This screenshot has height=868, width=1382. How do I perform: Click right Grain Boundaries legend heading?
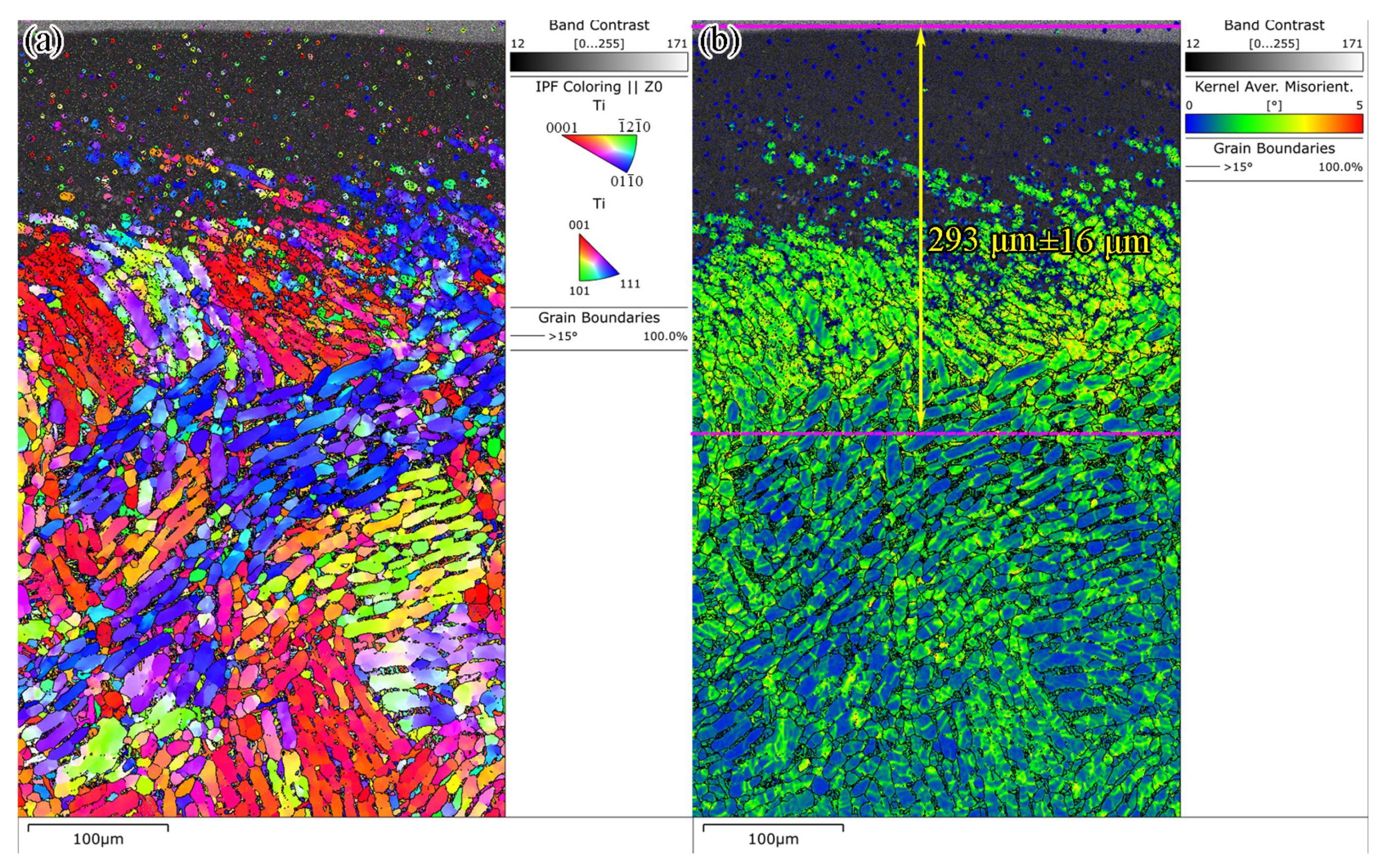[1273, 148]
